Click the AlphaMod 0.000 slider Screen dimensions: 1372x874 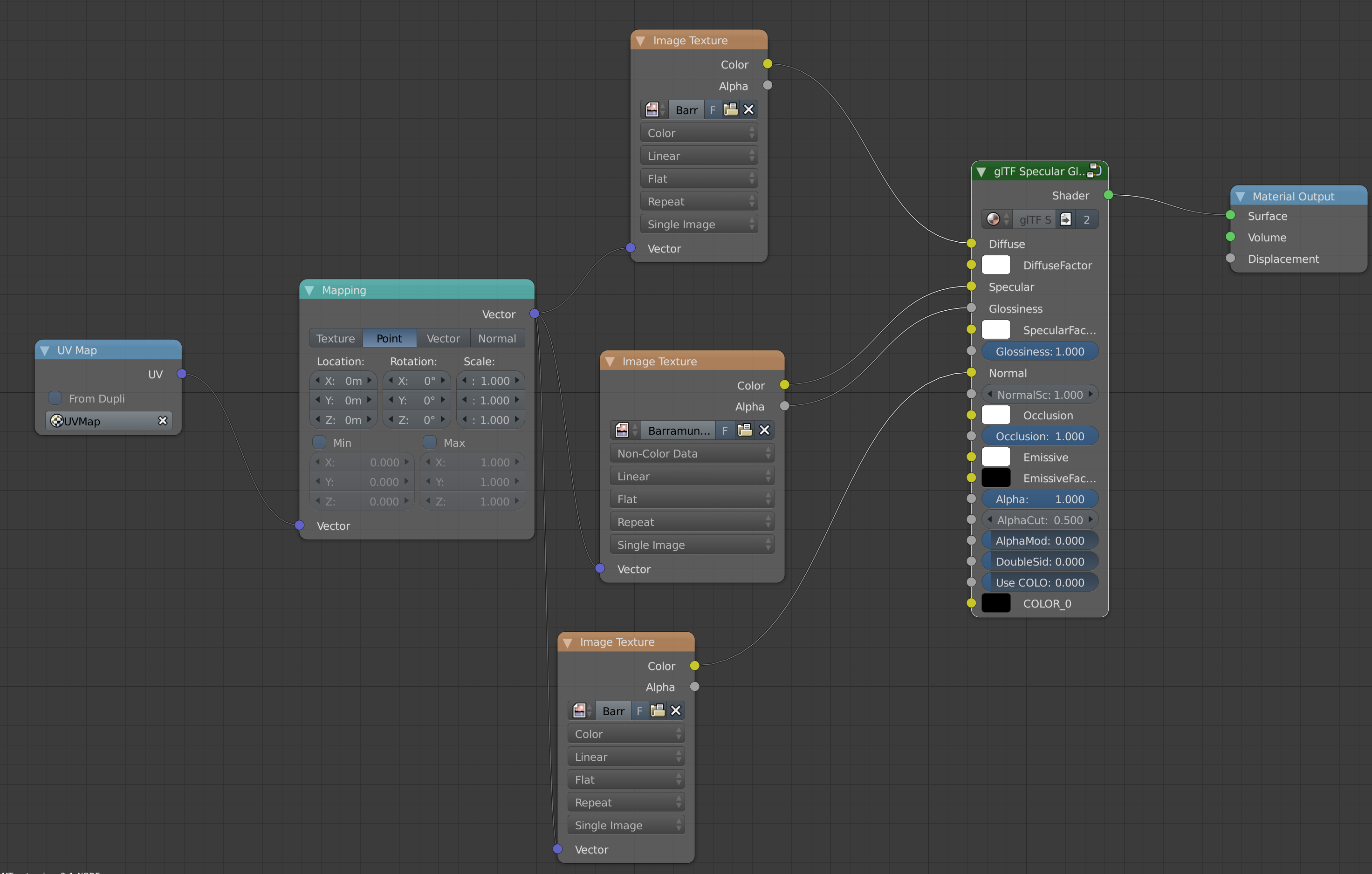coord(1040,541)
